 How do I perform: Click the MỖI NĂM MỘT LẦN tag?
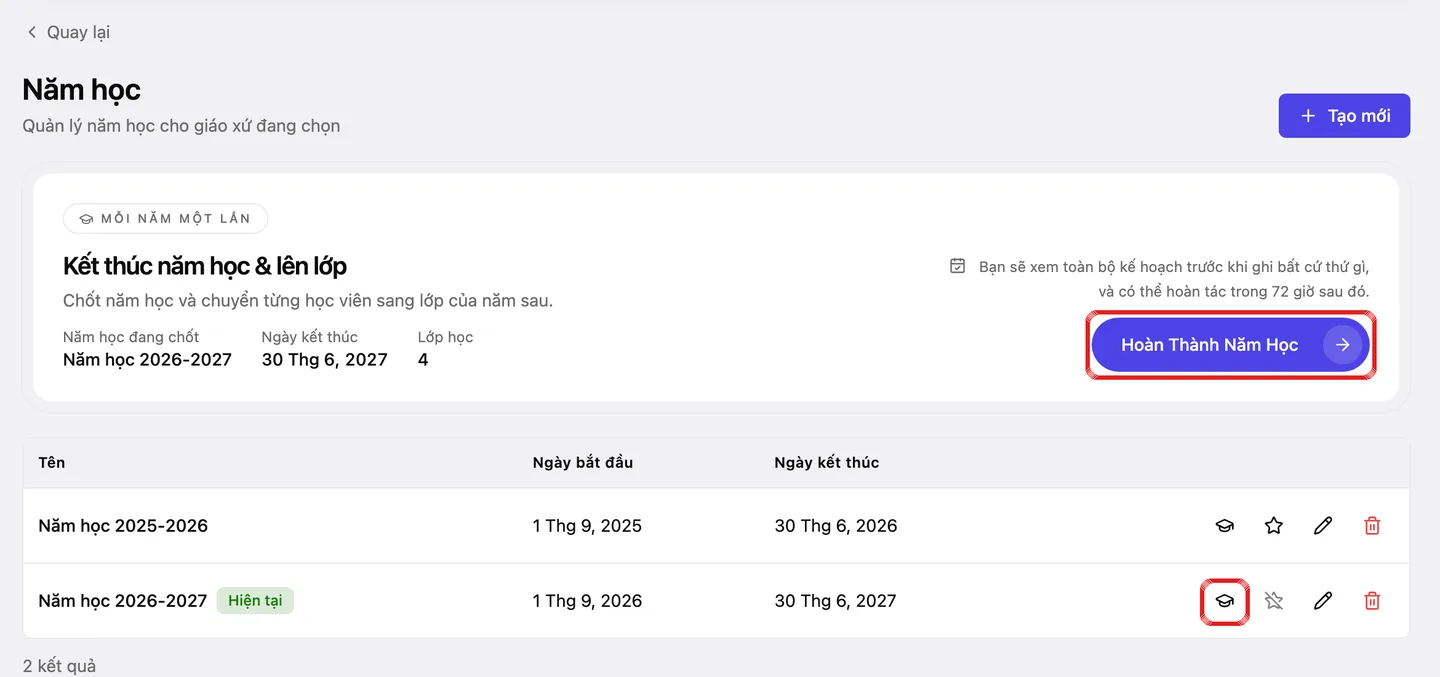pyautogui.click(x=165, y=218)
